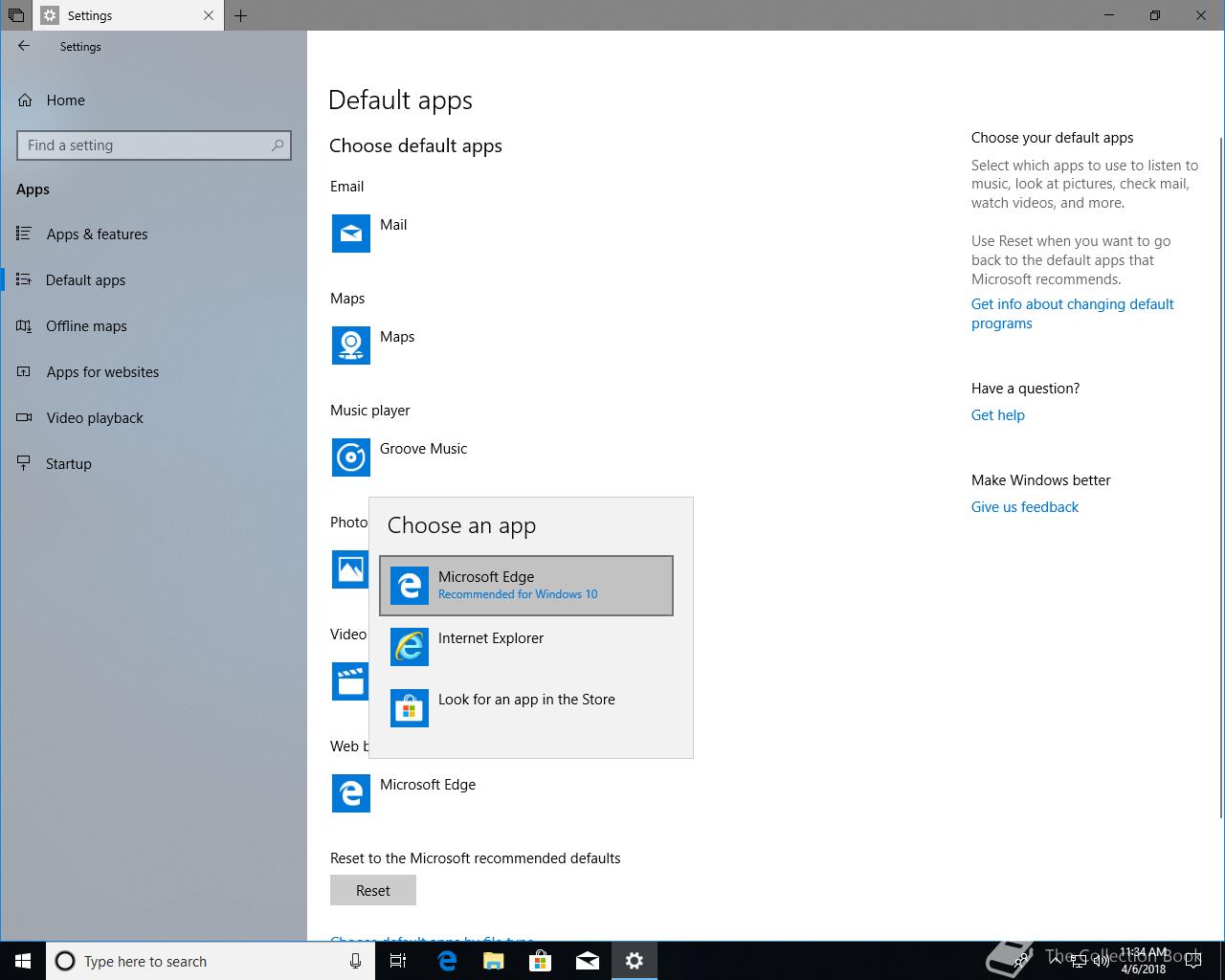
Task: Click the Default apps sidebar icon
Action: (24, 280)
